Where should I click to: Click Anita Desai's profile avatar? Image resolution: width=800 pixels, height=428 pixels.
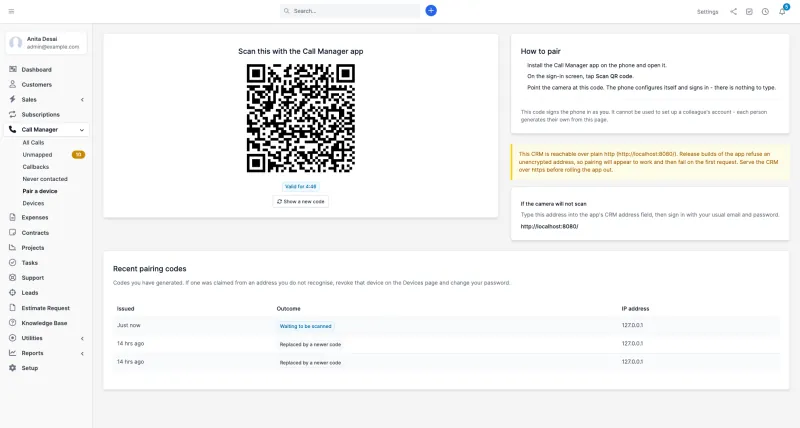(16, 43)
